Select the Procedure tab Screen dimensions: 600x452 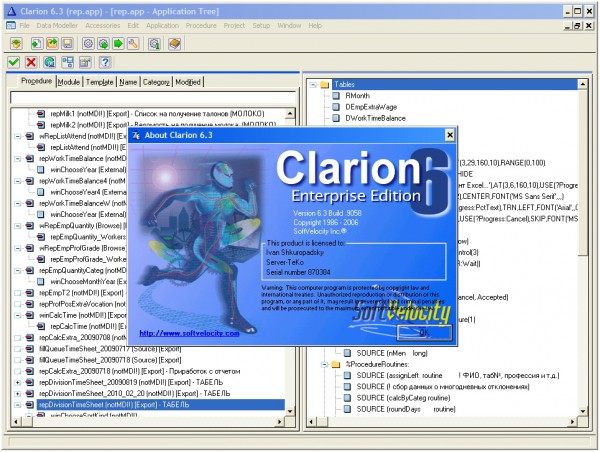(36, 81)
